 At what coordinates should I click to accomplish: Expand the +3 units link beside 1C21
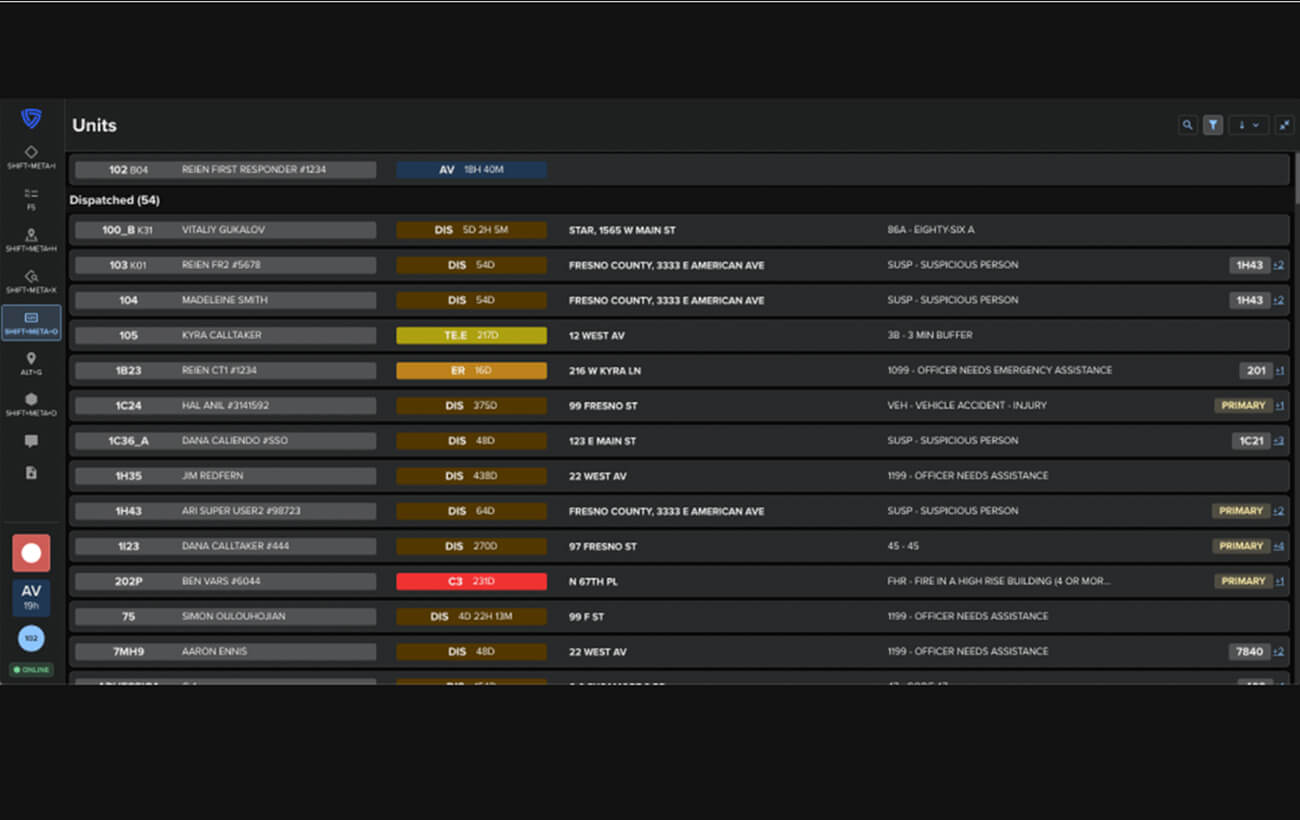[1278, 441]
